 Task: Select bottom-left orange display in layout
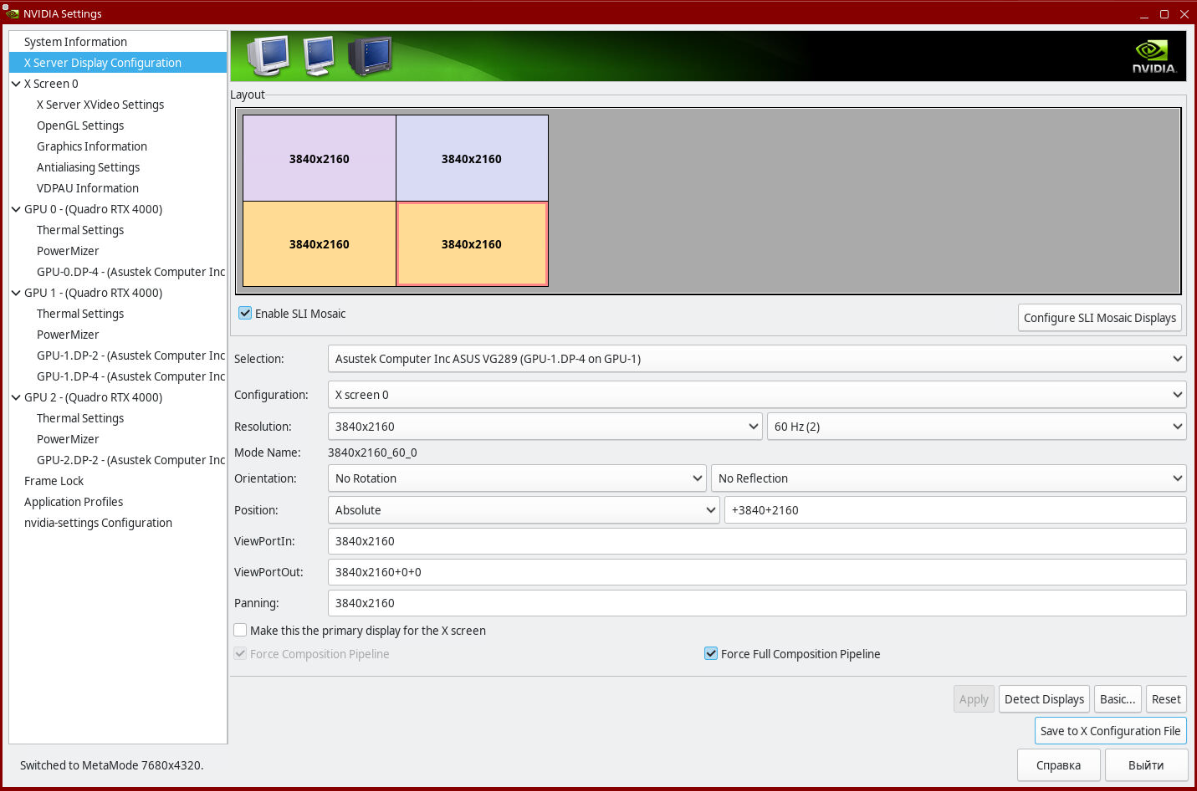(x=319, y=244)
